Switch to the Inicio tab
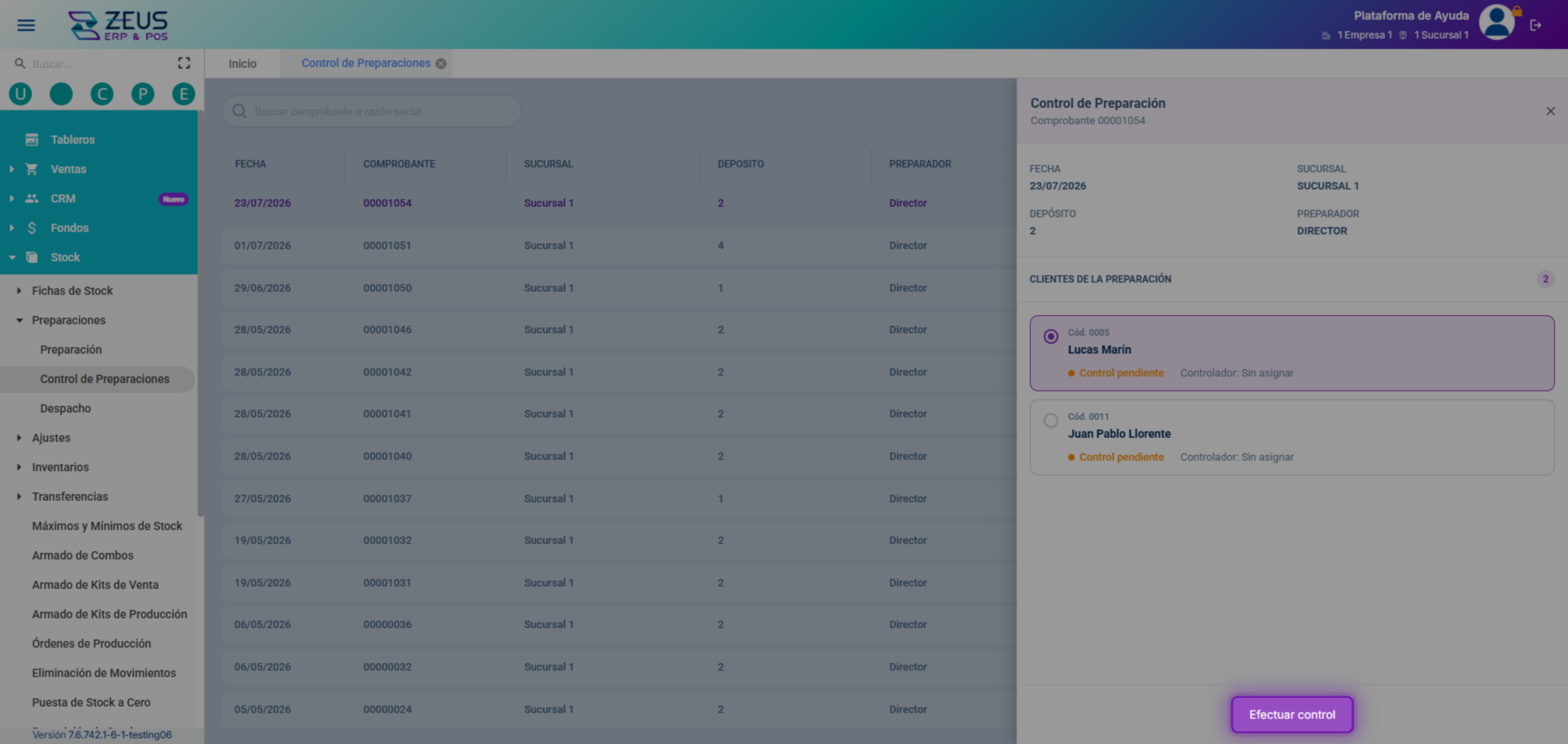 click(x=243, y=64)
